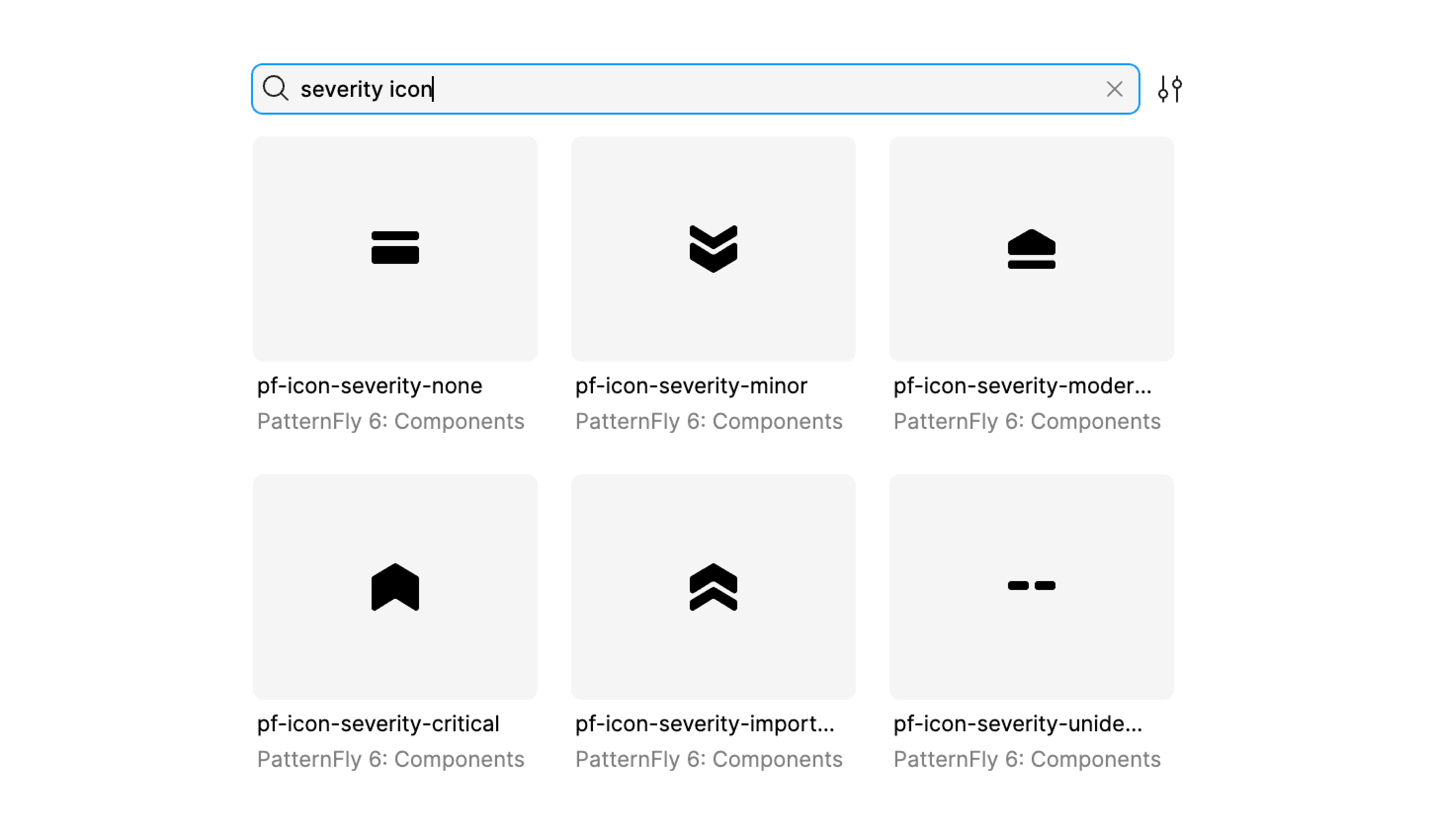Click the 'pf-icon-severity-unide...' label

pos(1018,724)
